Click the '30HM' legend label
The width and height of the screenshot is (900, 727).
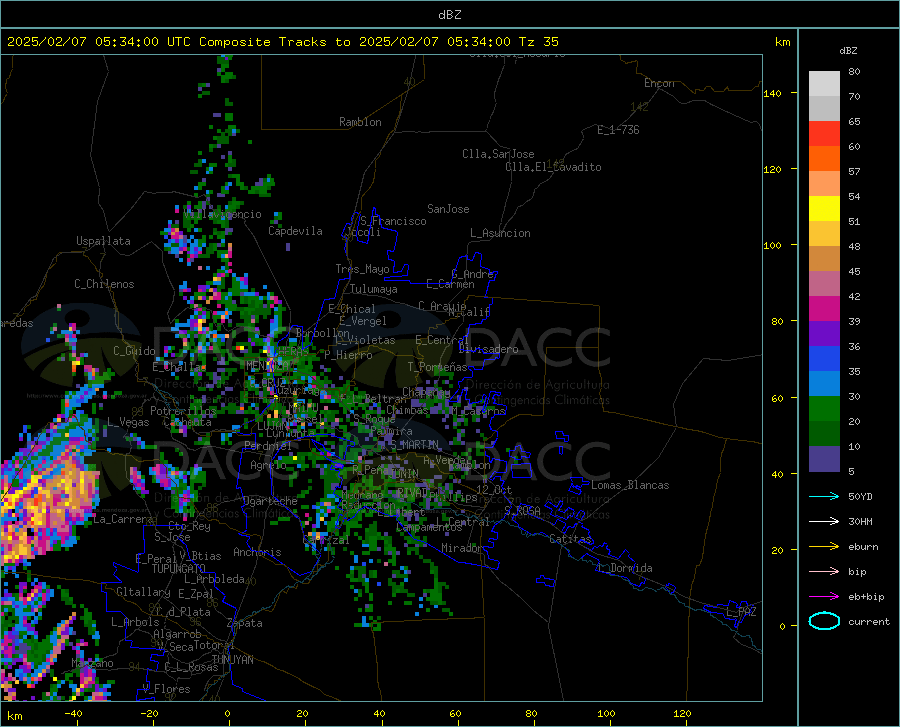(860, 522)
